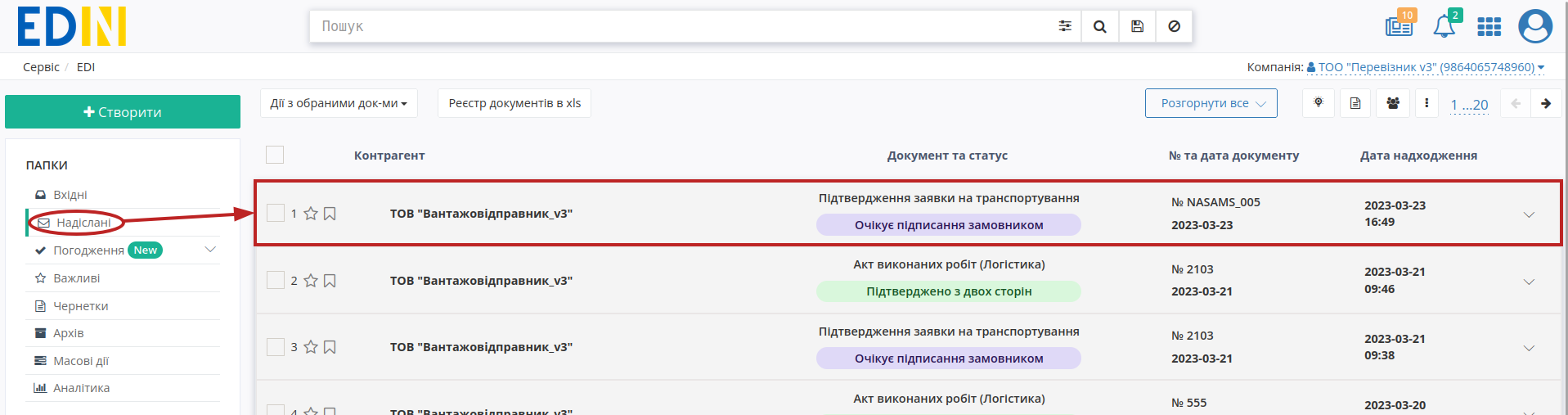Open Погодження folder
The image size is (1568, 415).
click(x=88, y=250)
